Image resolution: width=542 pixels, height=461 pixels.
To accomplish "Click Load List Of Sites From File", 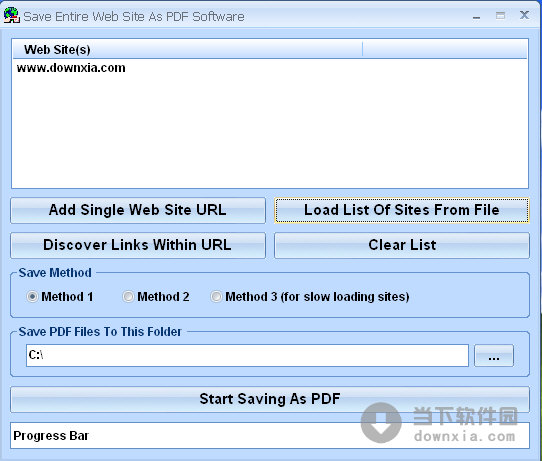I will (x=402, y=210).
